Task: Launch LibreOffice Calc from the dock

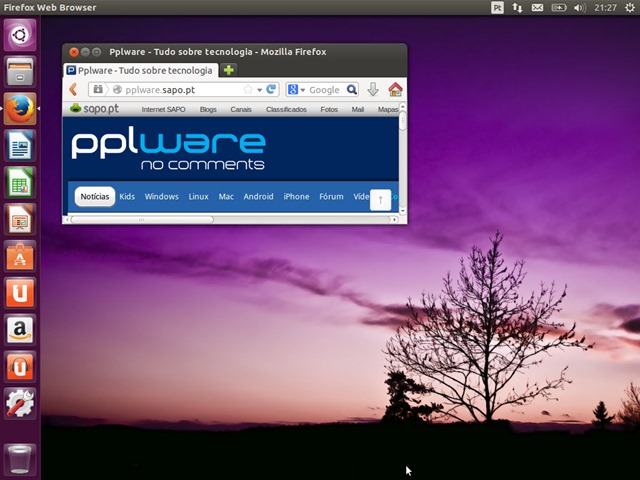Action: pyautogui.click(x=20, y=182)
